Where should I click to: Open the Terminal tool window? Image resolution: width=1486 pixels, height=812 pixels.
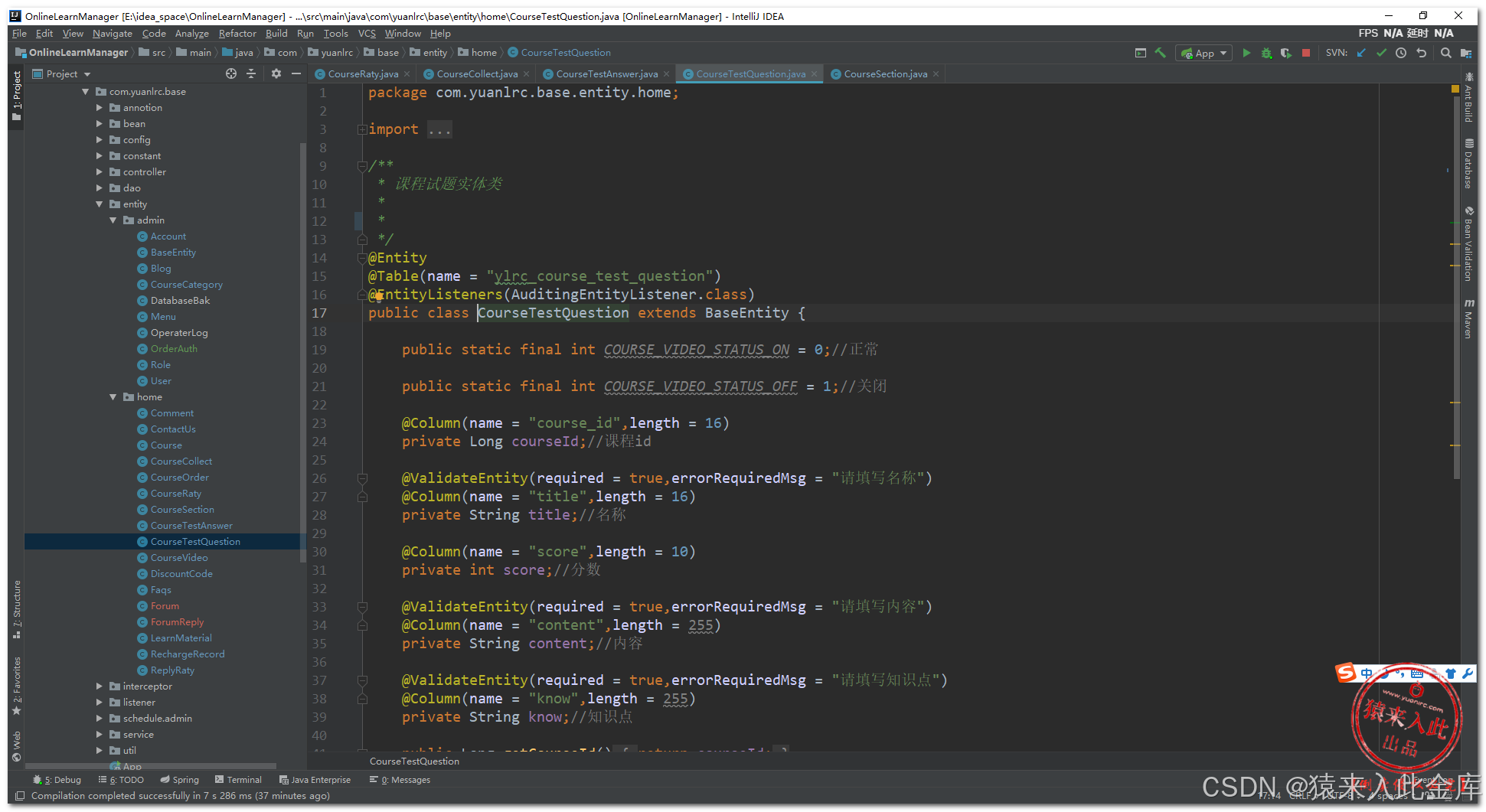click(238, 780)
